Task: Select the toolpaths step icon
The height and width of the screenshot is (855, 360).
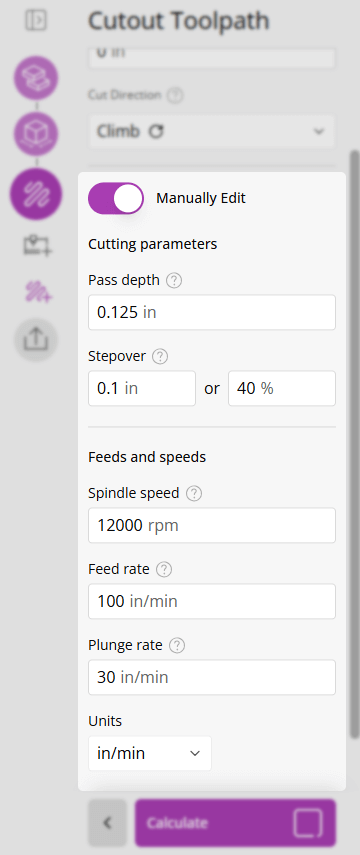Action: coord(36,194)
